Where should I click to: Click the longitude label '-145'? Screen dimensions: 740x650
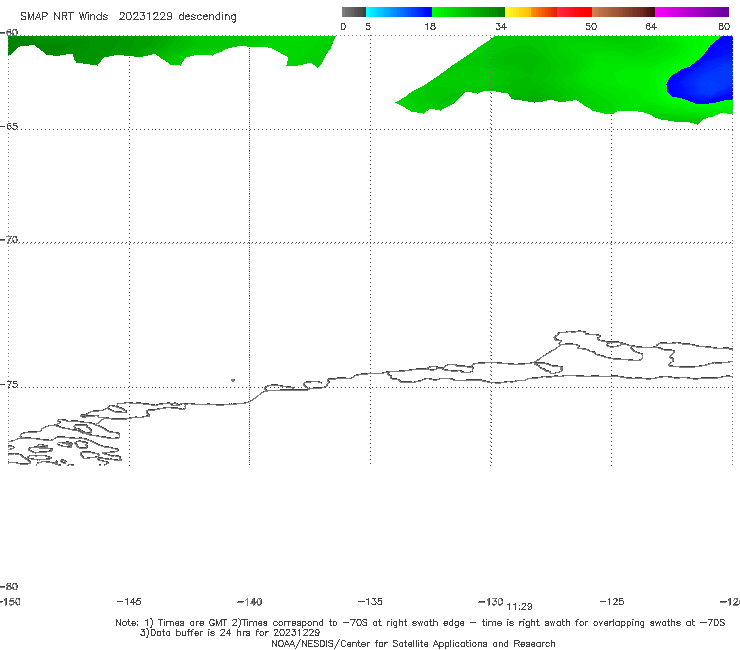[x=129, y=602]
